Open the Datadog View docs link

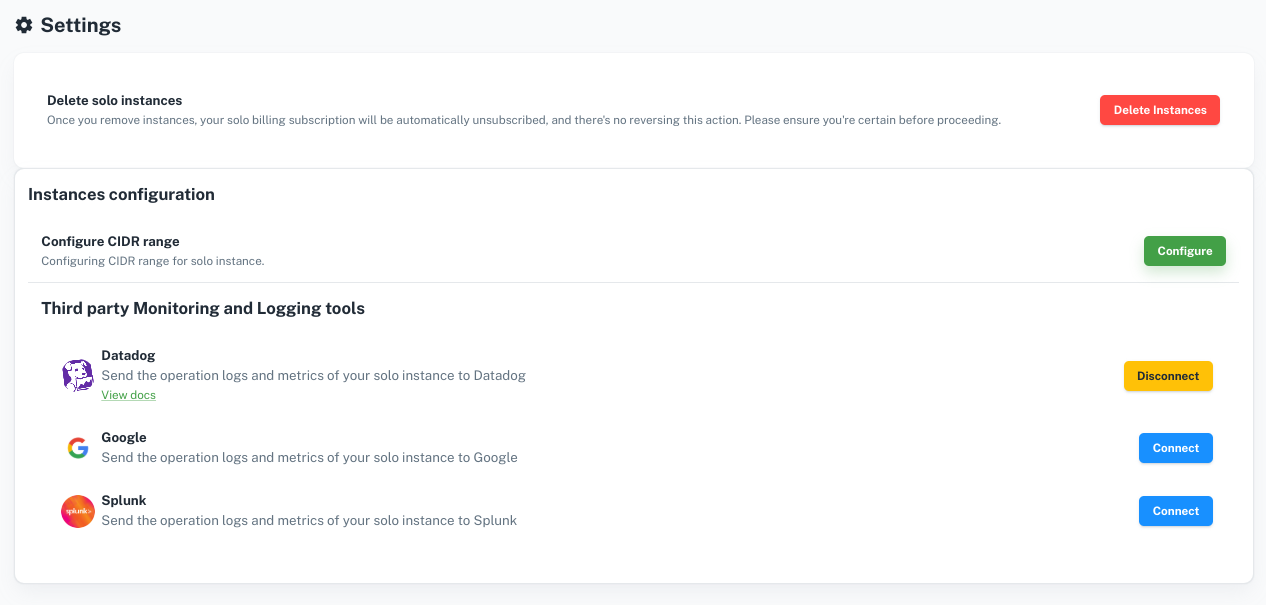point(128,394)
